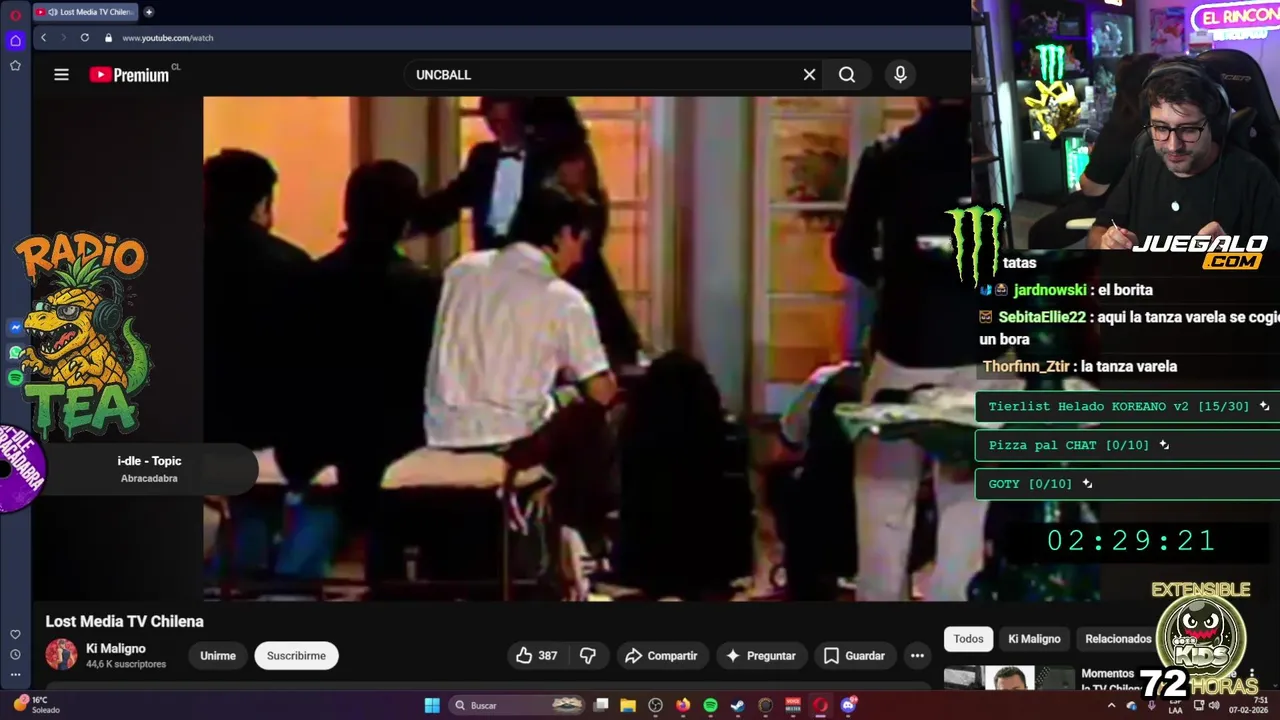The width and height of the screenshot is (1280, 720).
Task: Open Windows Start menu
Action: pyautogui.click(x=432, y=705)
